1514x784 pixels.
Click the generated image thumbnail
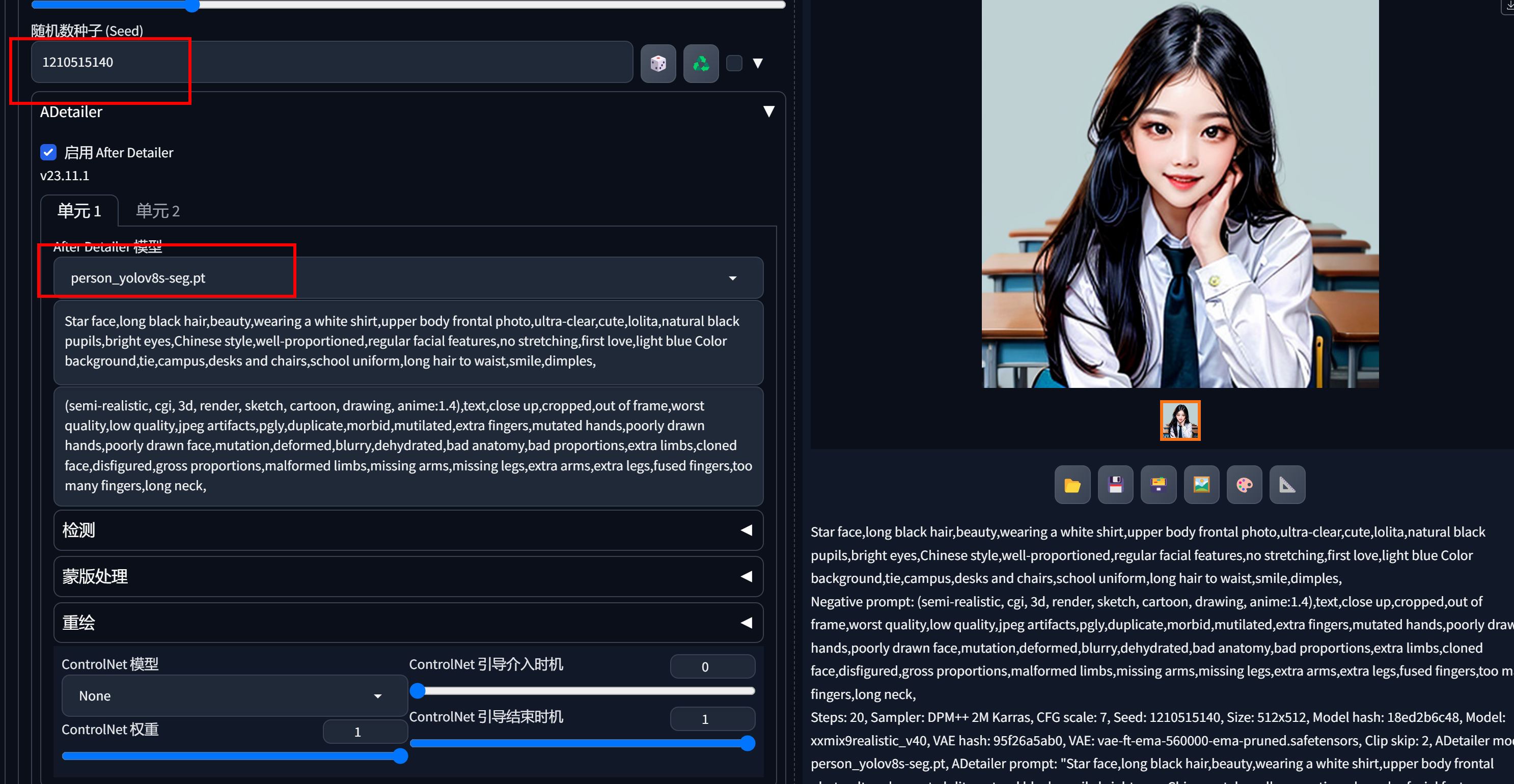(x=1179, y=420)
